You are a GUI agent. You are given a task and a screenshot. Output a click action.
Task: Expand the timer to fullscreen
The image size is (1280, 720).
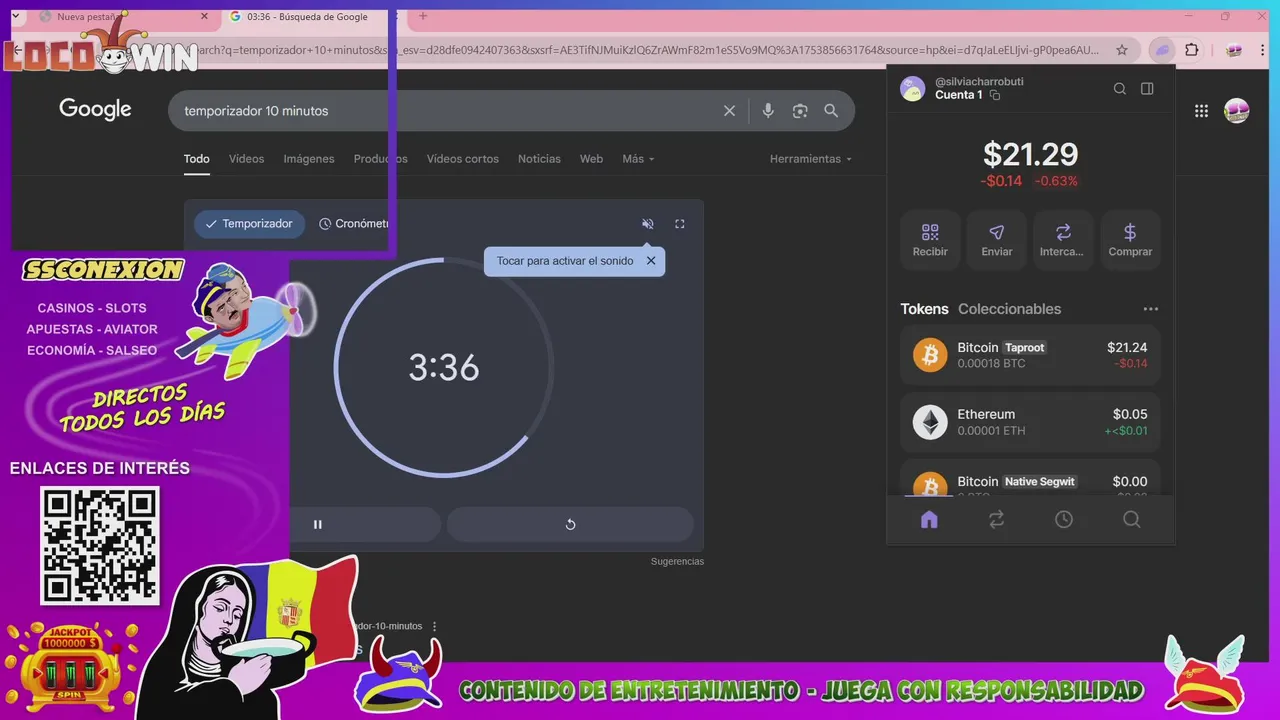coord(680,224)
